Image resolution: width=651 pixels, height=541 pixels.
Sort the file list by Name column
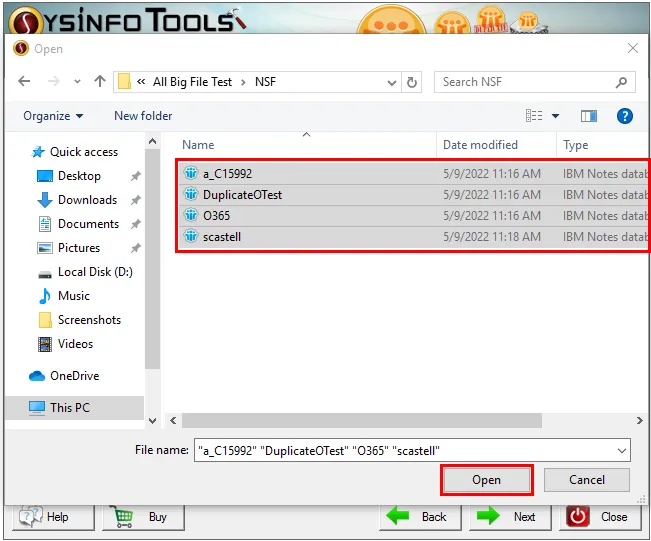tap(198, 145)
